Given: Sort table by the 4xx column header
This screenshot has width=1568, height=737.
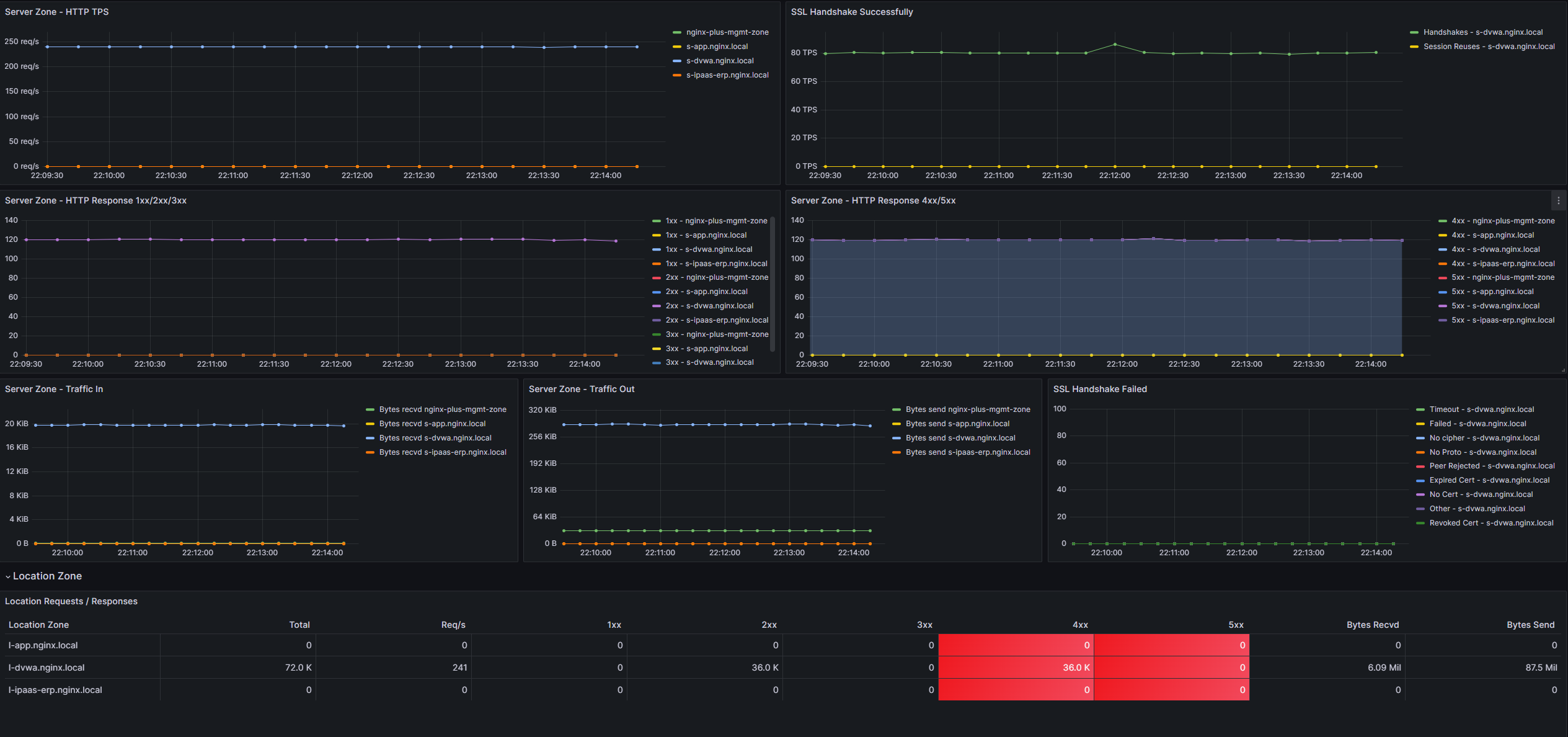Looking at the screenshot, I should 1080,625.
